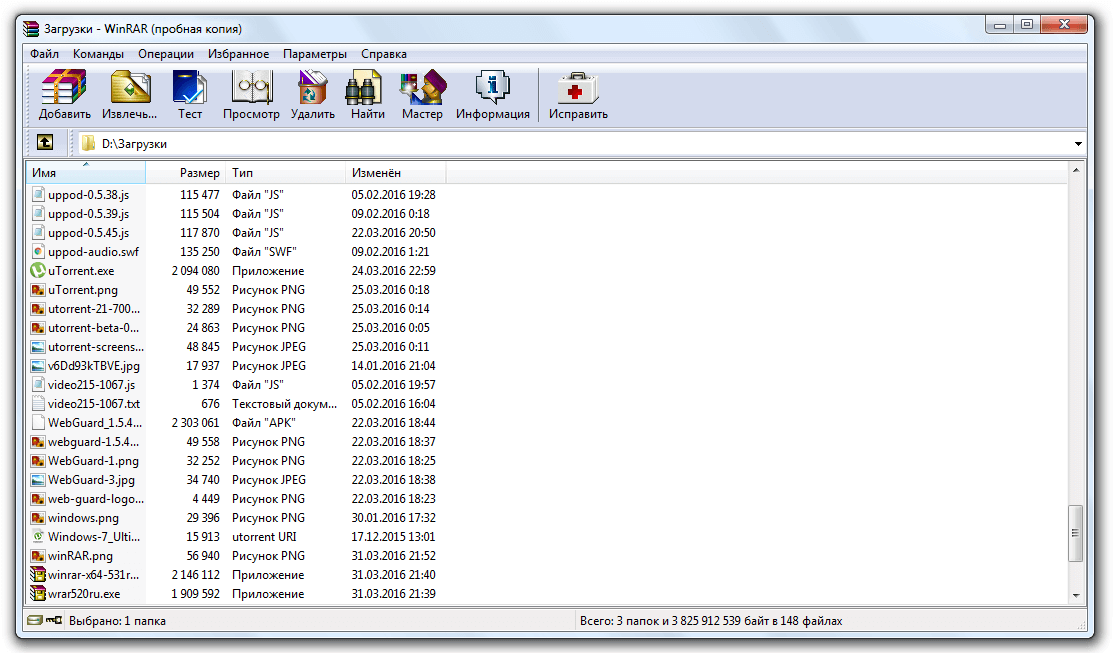The width and height of the screenshot is (1113, 653).
Task: Open the Команды menu
Action: pos(98,54)
